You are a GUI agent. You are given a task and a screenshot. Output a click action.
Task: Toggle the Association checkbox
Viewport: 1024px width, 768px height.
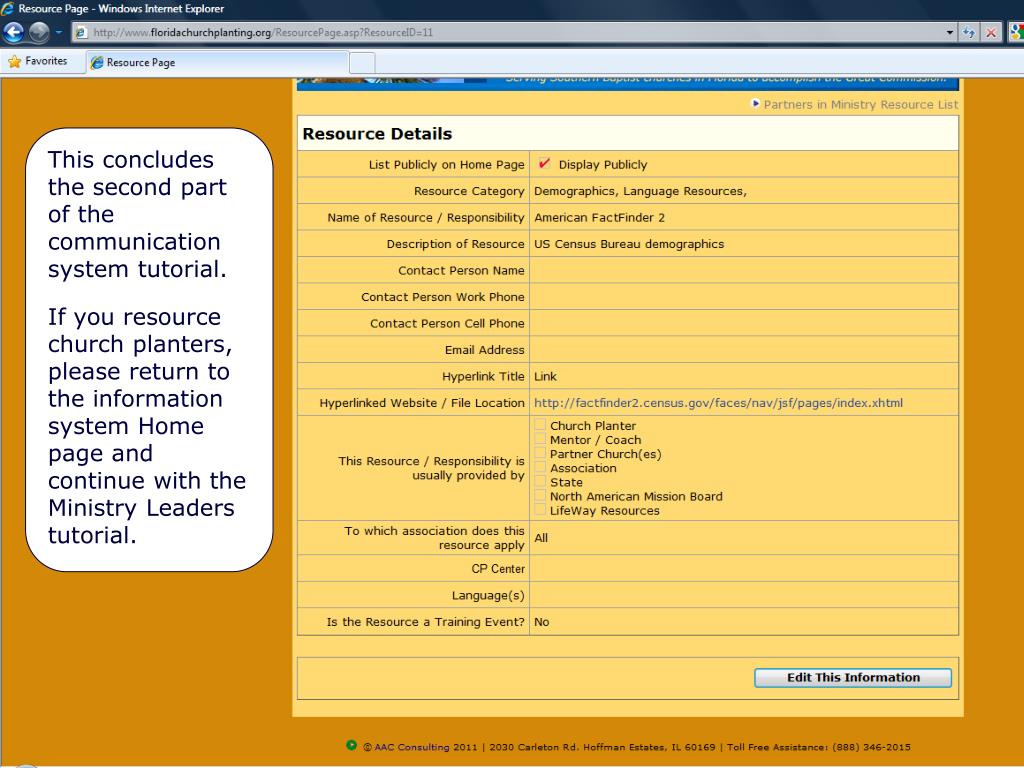[x=540, y=467]
